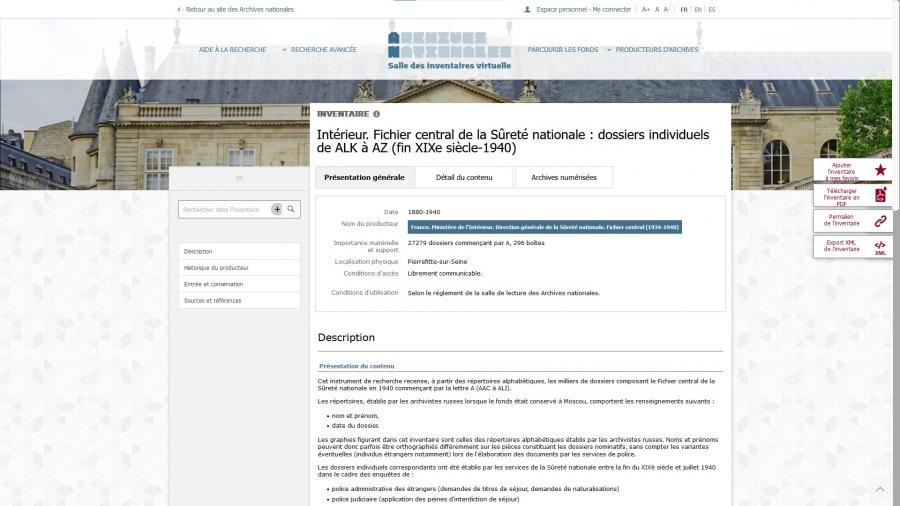Select Archives numérisées tab
This screenshot has width=900, height=506.
[x=564, y=177]
